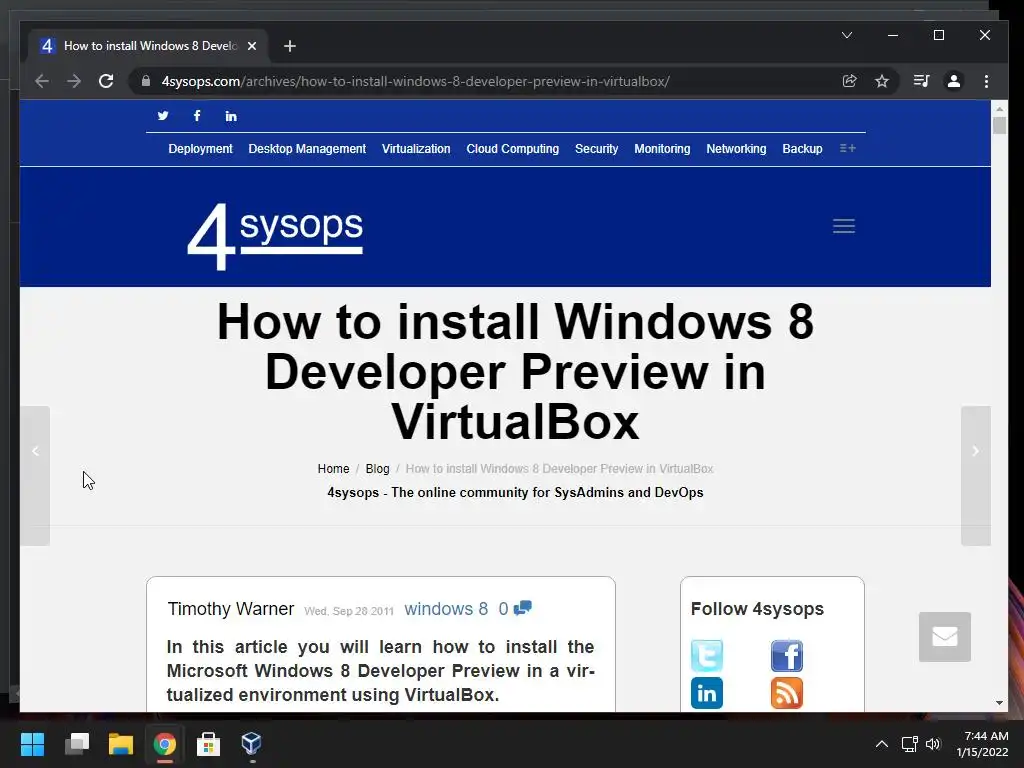Screen dimensions: 1024x768
Task: Click scrollbar down arrow
Action: pos(999,703)
